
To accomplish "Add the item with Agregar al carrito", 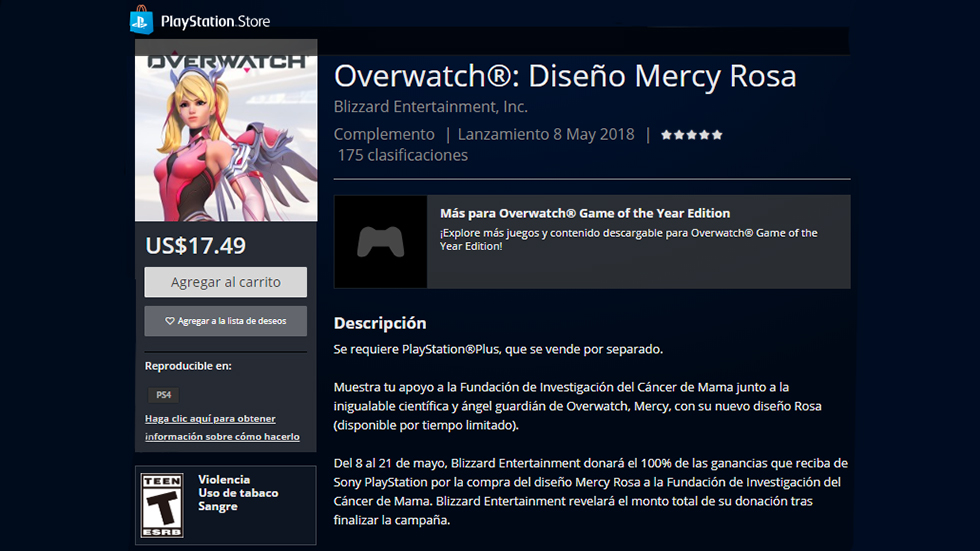I will pos(226,282).
